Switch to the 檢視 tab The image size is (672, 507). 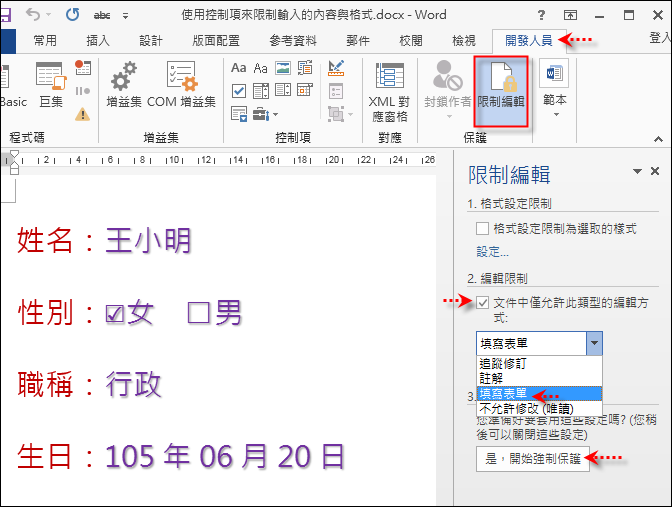coord(464,41)
